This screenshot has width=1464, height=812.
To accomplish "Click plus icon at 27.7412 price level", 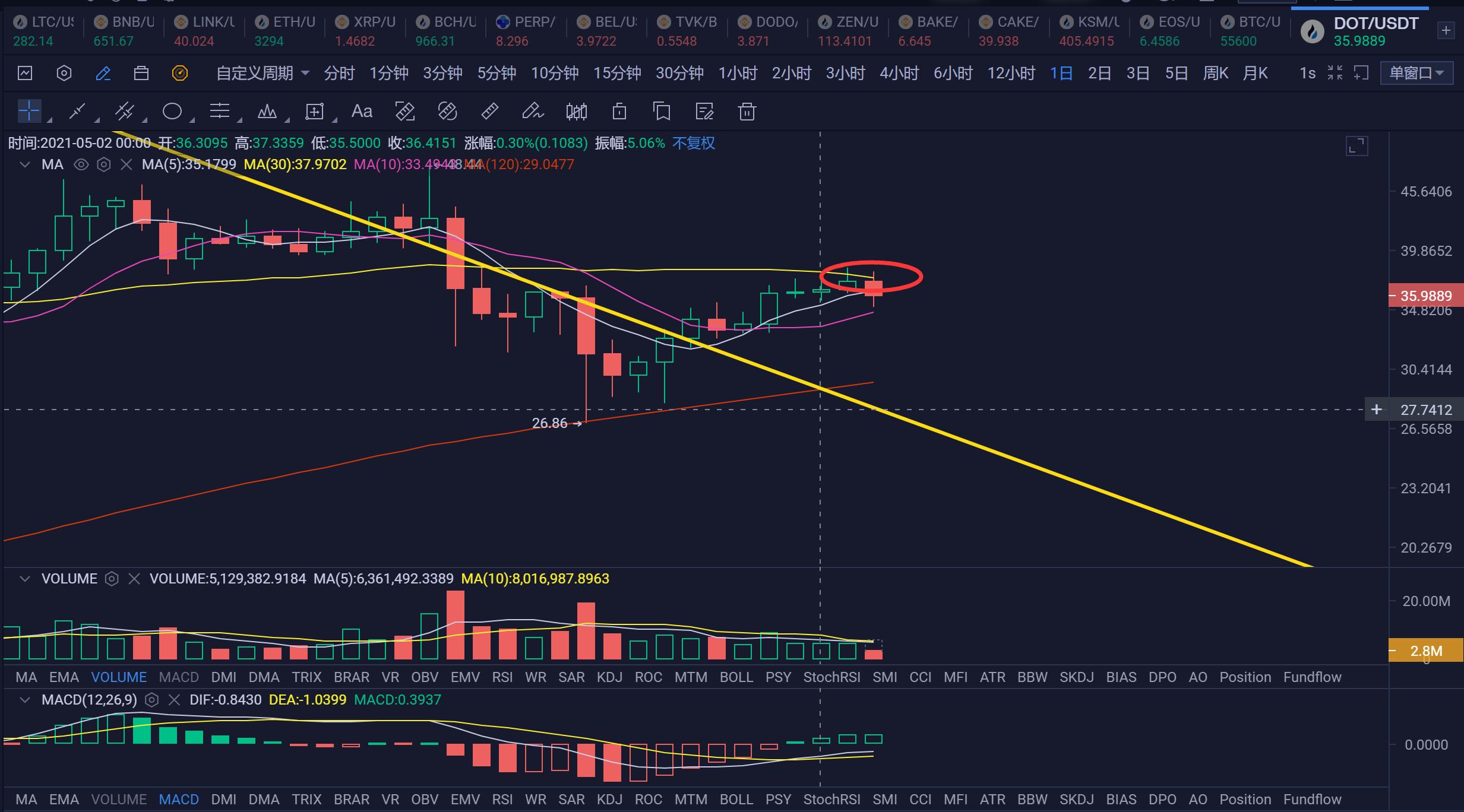I will click(x=1376, y=410).
